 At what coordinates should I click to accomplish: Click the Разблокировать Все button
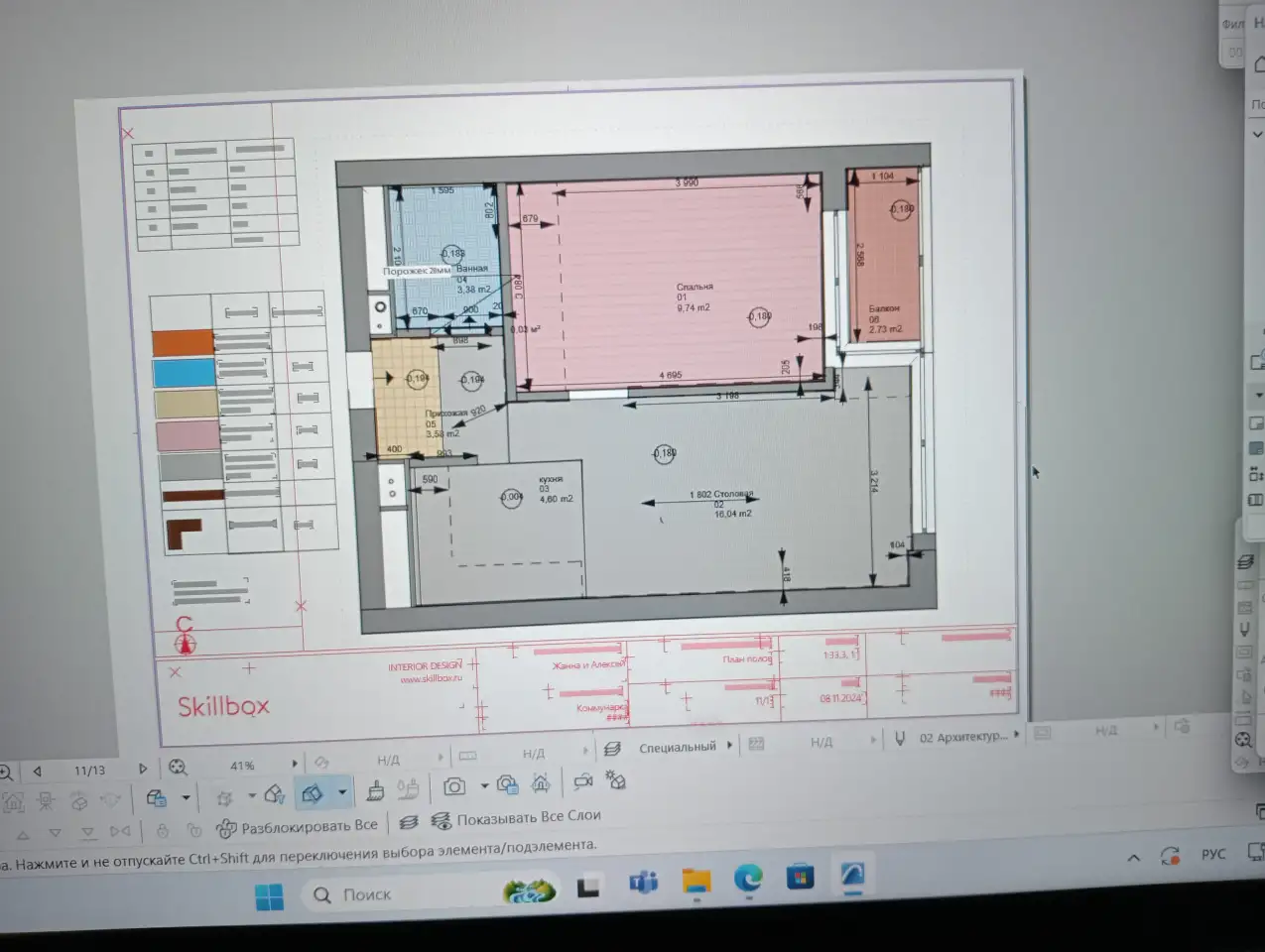pyautogui.click(x=297, y=826)
